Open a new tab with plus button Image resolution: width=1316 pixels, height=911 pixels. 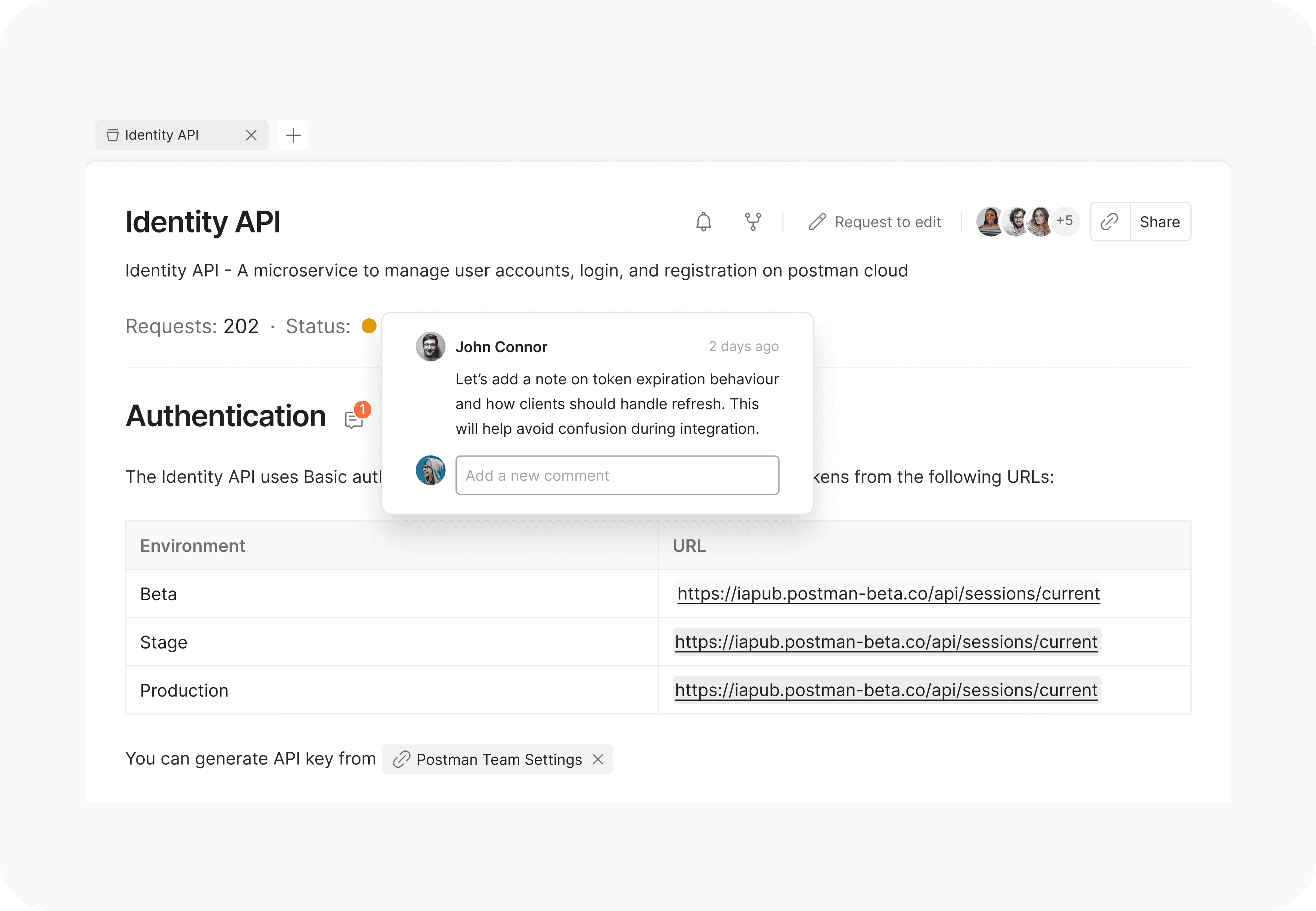coord(293,135)
